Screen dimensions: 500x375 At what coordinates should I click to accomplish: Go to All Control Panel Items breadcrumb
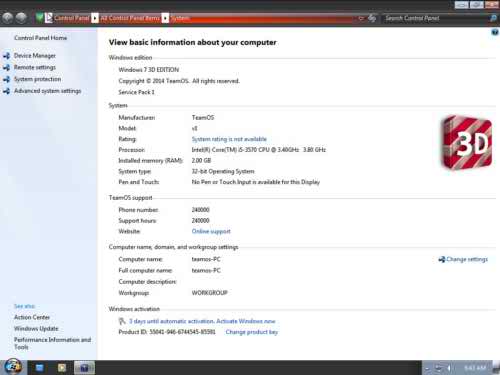pyautogui.click(x=130, y=18)
